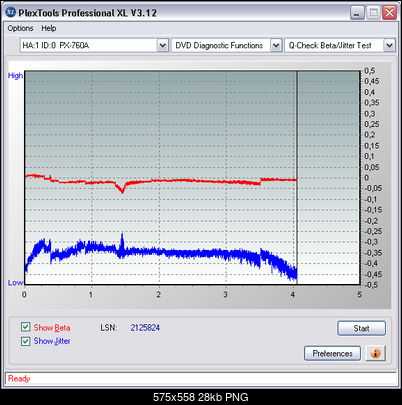Click the Start button
The height and width of the screenshot is (405, 402).
(x=361, y=328)
